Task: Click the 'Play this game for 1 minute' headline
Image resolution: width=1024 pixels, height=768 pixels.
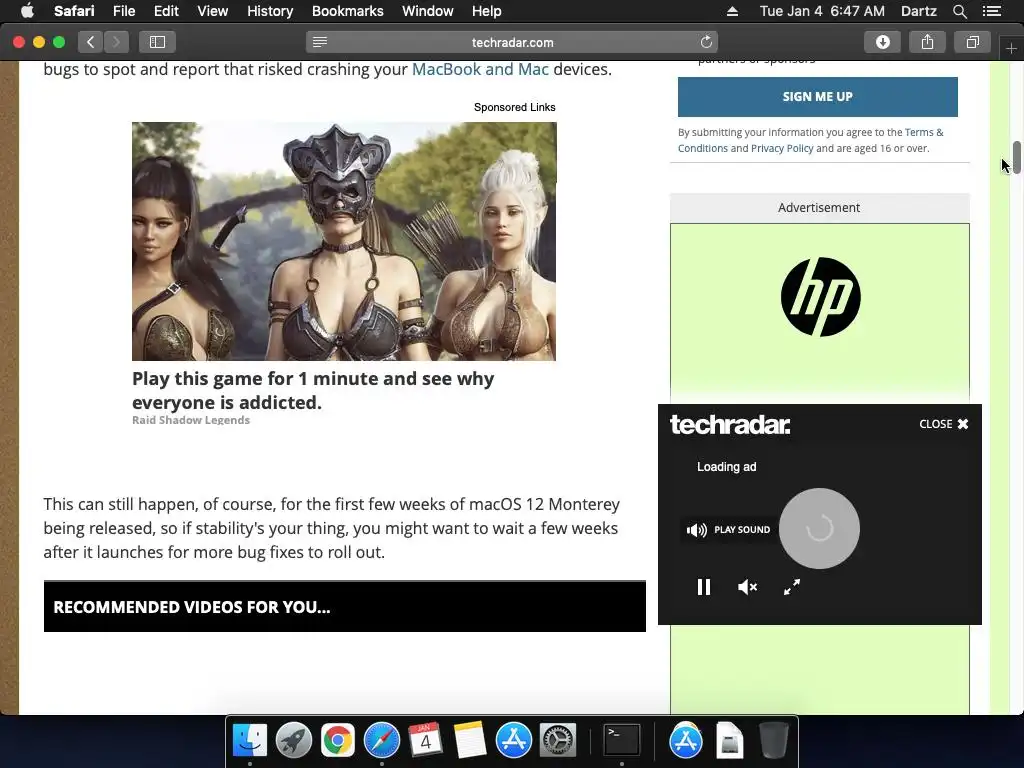Action: point(313,391)
